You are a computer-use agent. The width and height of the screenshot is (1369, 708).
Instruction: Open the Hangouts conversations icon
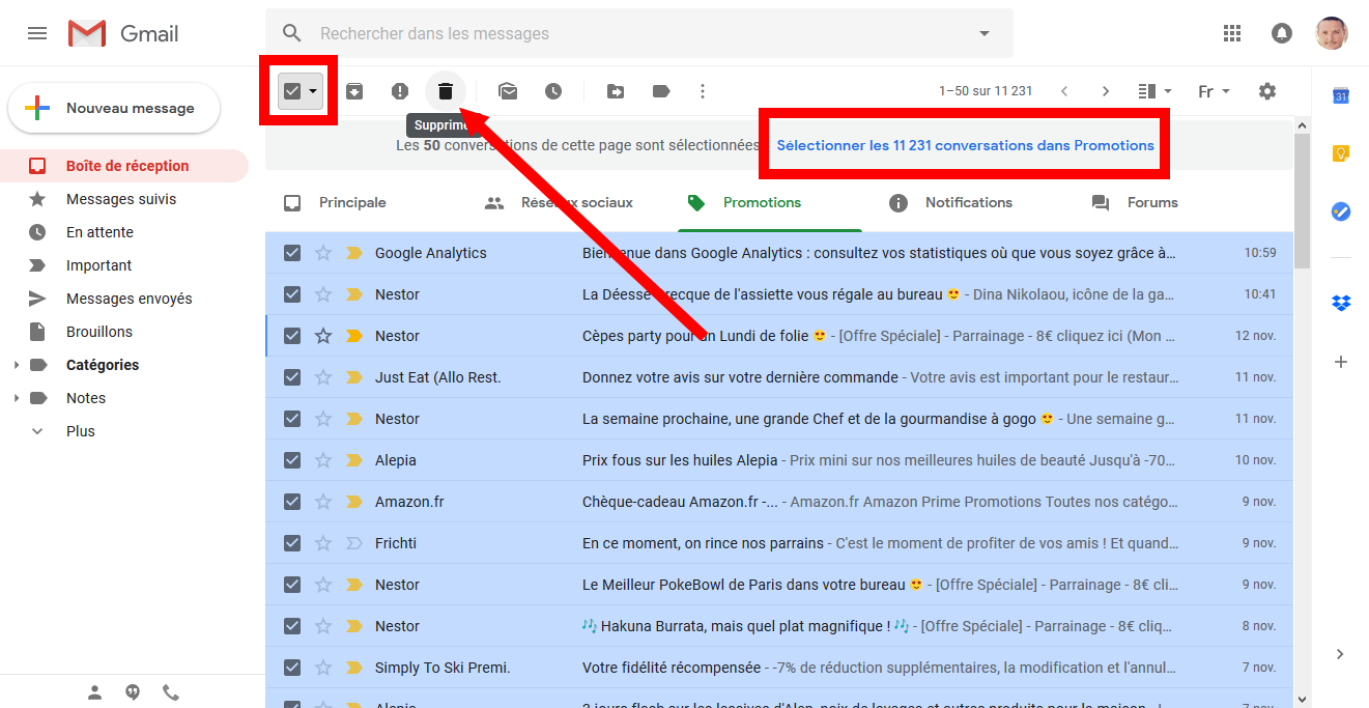133,691
